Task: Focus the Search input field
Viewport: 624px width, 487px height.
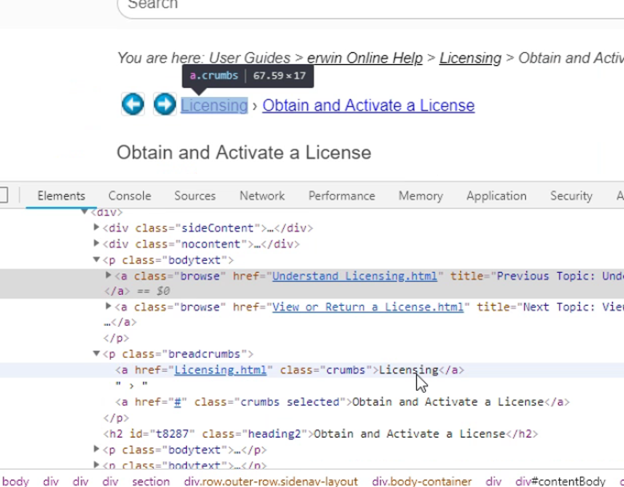Action: [370, 6]
